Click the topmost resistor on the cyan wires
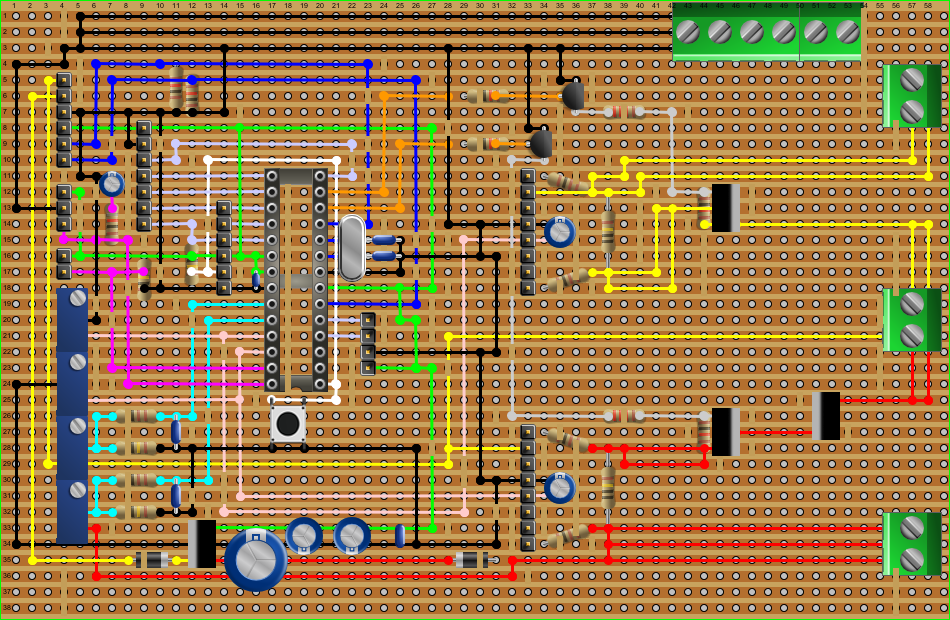 pyautogui.click(x=136, y=416)
